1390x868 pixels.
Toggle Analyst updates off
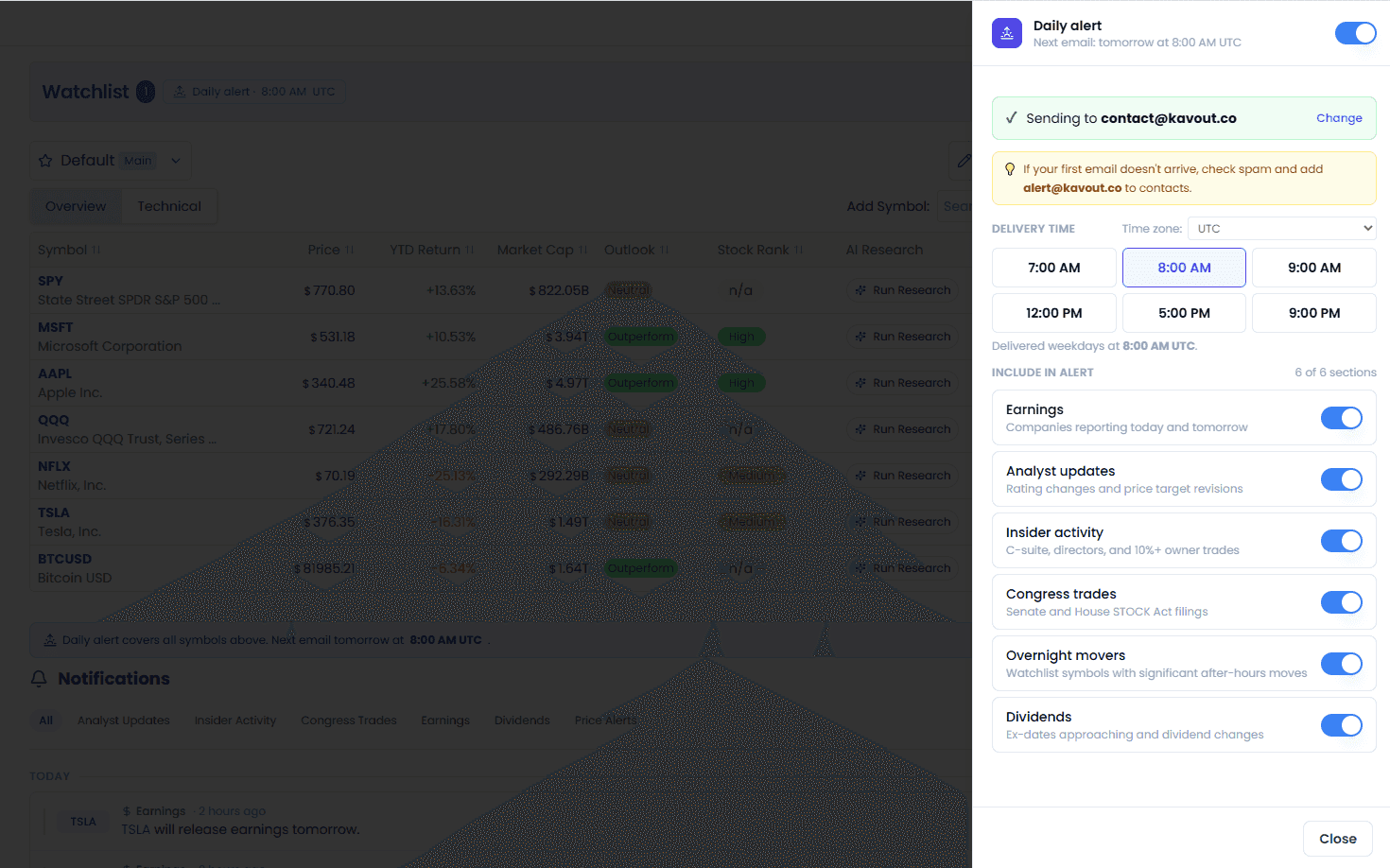(x=1341, y=479)
